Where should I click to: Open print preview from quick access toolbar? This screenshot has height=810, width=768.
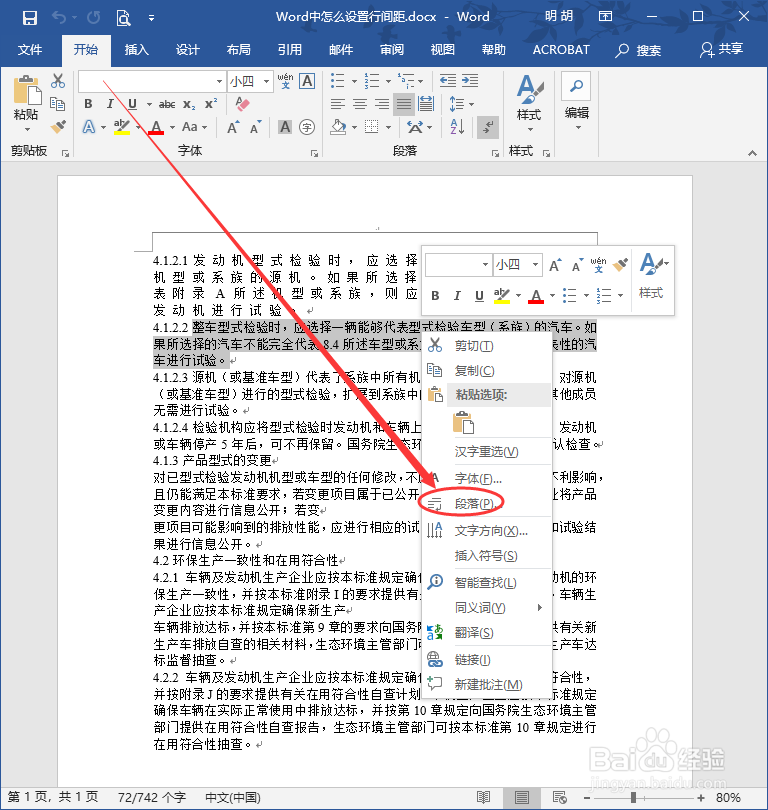tap(123, 18)
